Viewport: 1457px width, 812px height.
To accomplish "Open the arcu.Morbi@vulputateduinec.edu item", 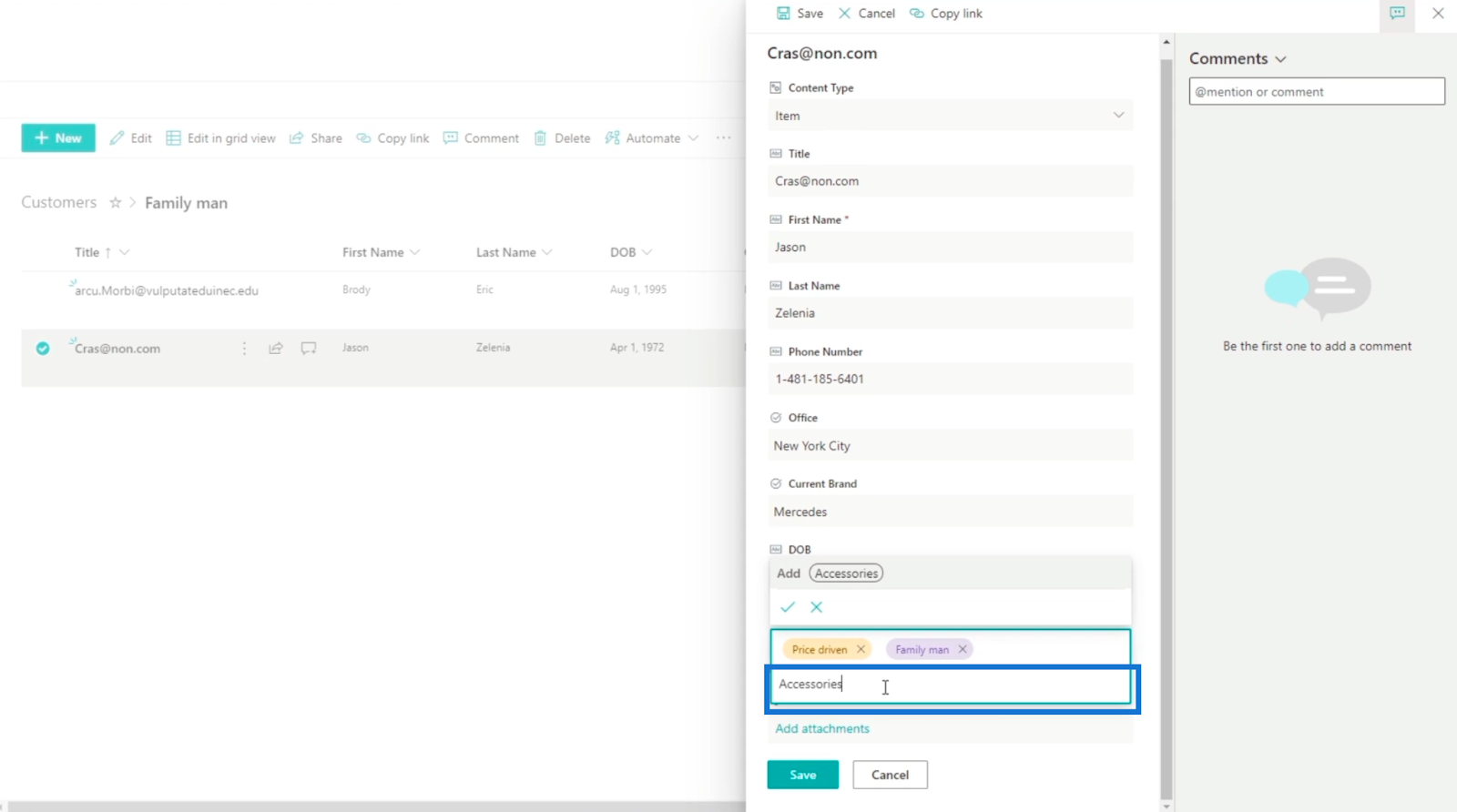I will tap(167, 290).
